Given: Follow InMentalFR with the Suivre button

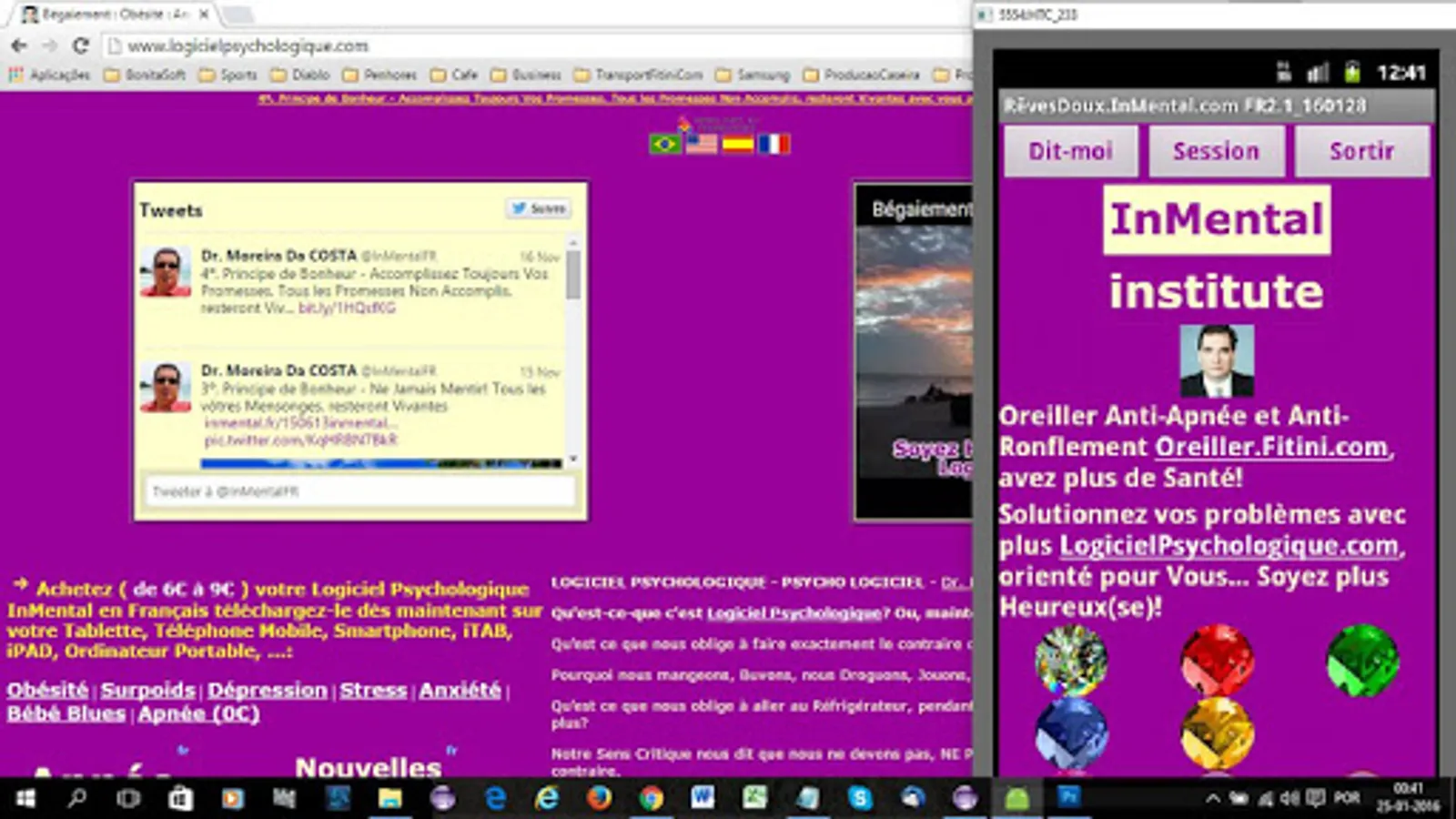Looking at the screenshot, I should click(x=539, y=208).
